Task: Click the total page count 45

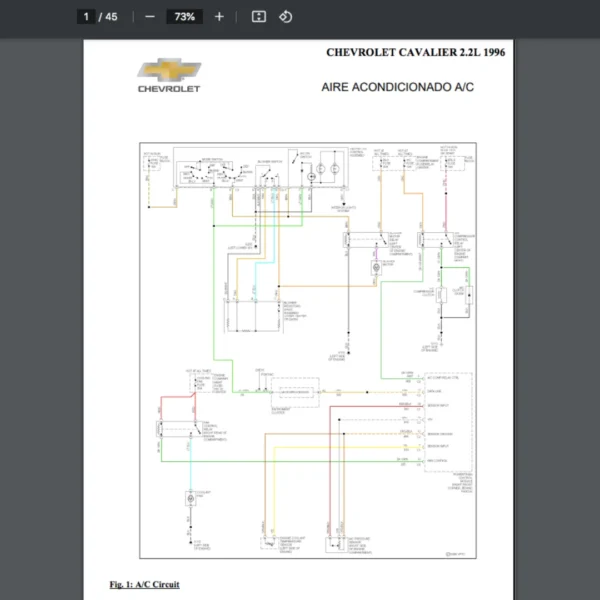Action: click(111, 17)
